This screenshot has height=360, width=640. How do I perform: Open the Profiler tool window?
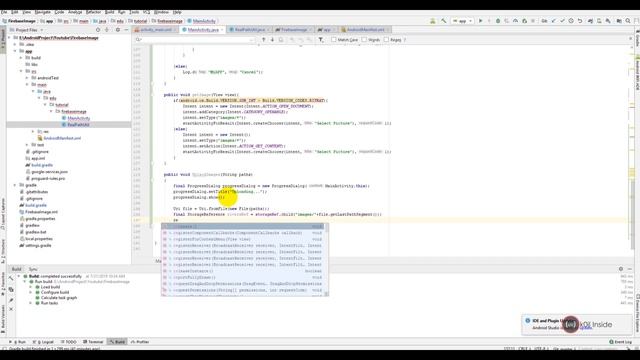pyautogui.click(x=140, y=342)
